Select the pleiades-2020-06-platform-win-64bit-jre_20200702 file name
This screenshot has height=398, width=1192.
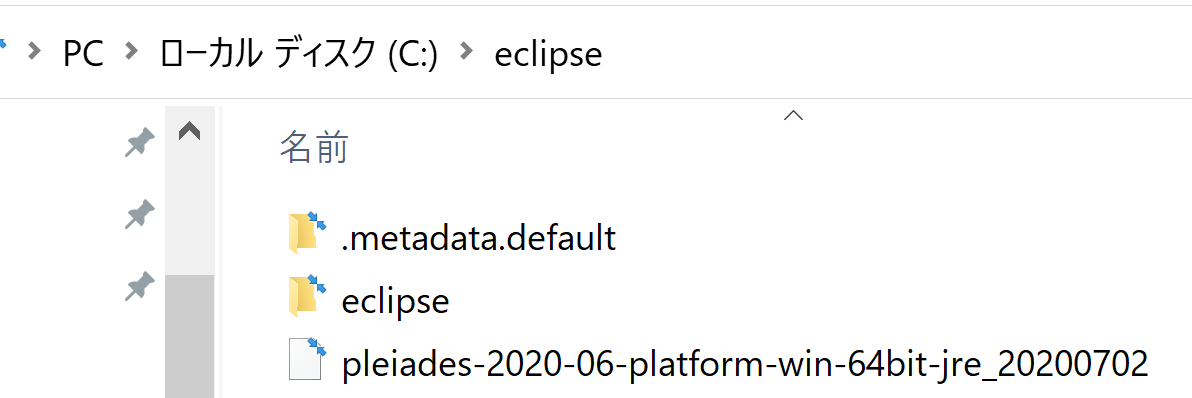point(744,364)
